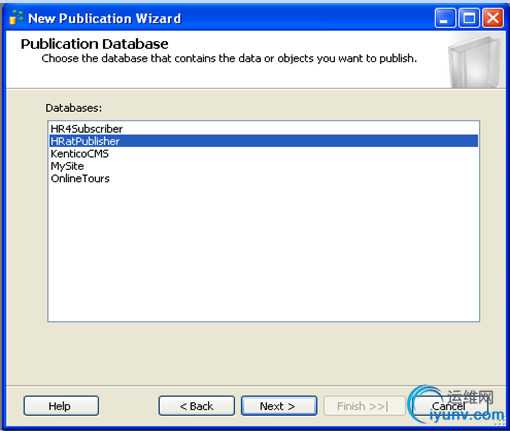The width and height of the screenshot is (510, 431).
Task: Close the wizard with the red X
Action: coord(493,18)
